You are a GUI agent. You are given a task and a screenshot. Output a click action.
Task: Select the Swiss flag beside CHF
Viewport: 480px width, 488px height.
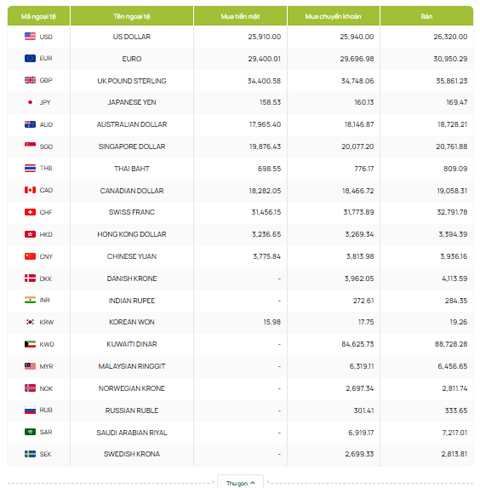pos(30,212)
